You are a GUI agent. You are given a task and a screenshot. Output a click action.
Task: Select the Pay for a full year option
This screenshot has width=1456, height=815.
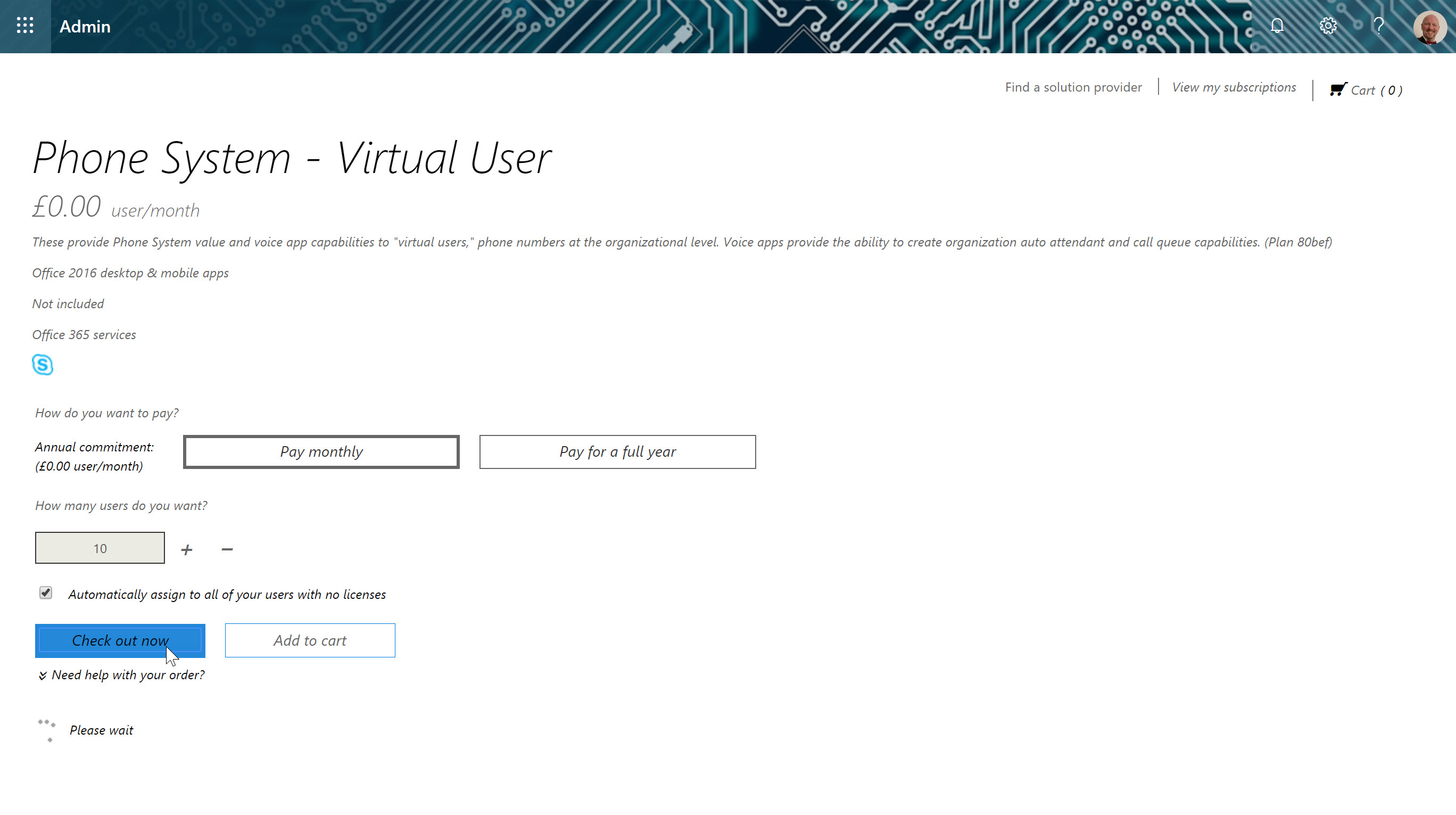pyautogui.click(x=617, y=452)
